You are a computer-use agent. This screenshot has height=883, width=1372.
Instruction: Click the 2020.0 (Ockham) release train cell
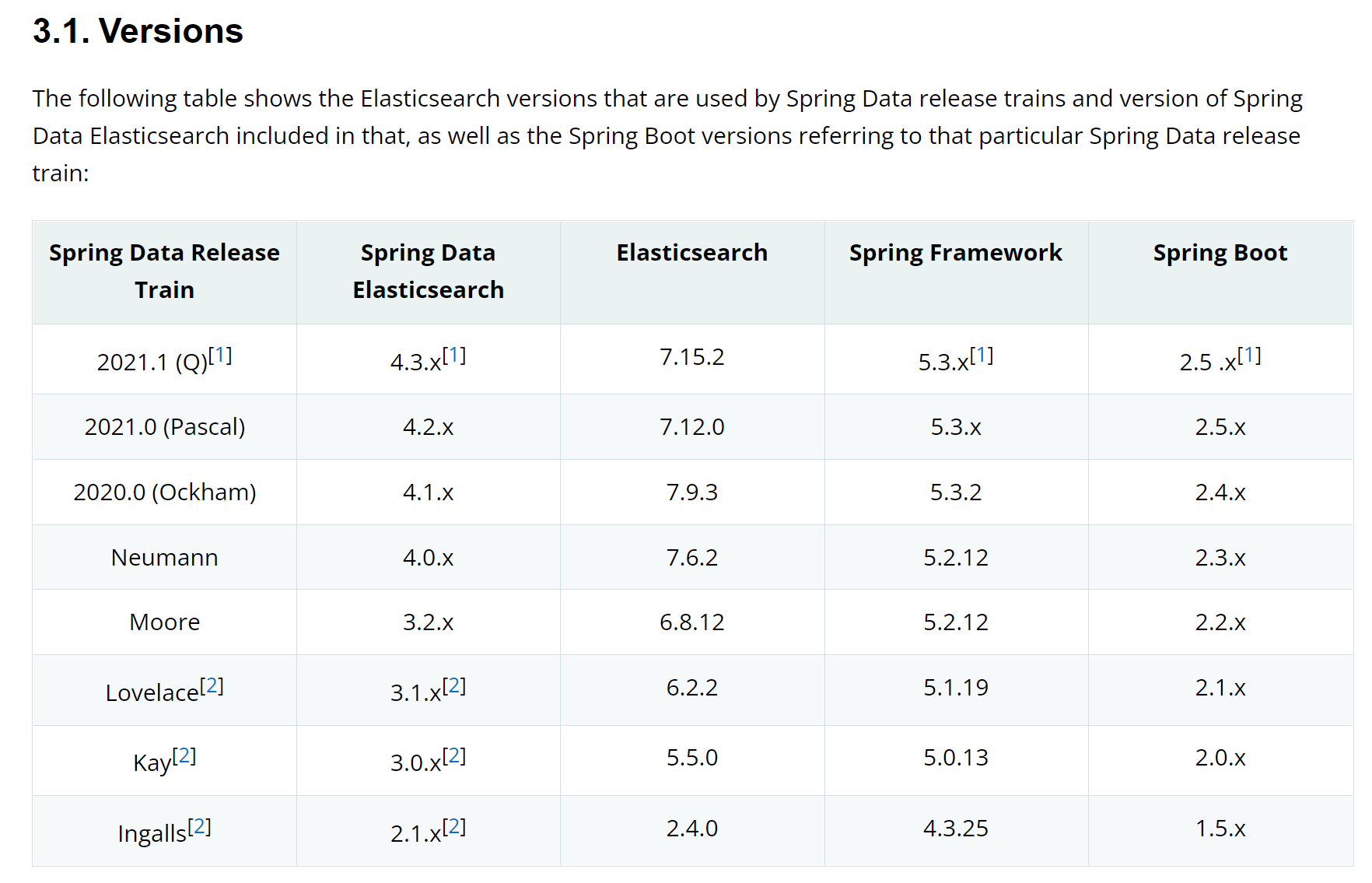[x=164, y=492]
